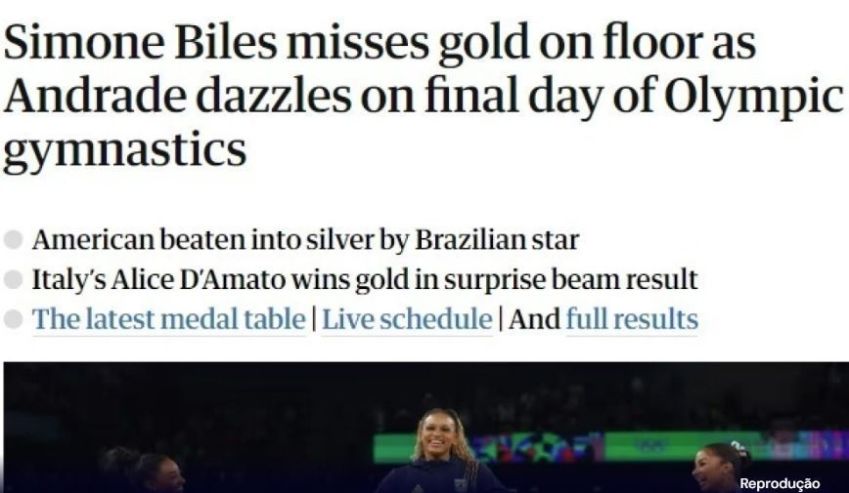Viewport: 849px width, 493px height.
Task: Click gray bullet beside "American beaten into silver"
Action: pos(14,241)
